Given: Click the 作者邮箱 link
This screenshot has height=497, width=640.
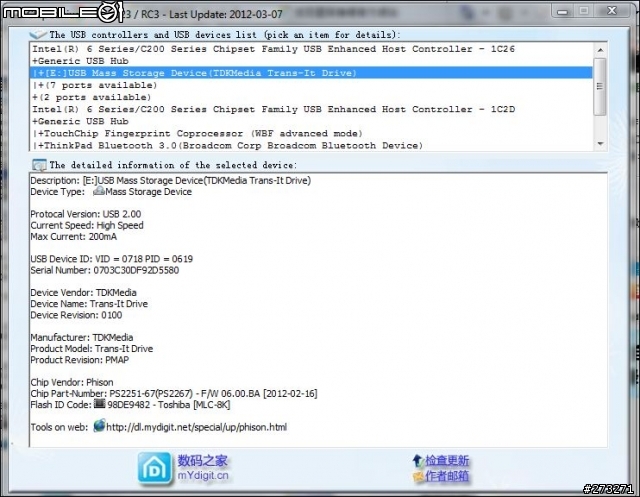Looking at the screenshot, I should tap(447, 476).
